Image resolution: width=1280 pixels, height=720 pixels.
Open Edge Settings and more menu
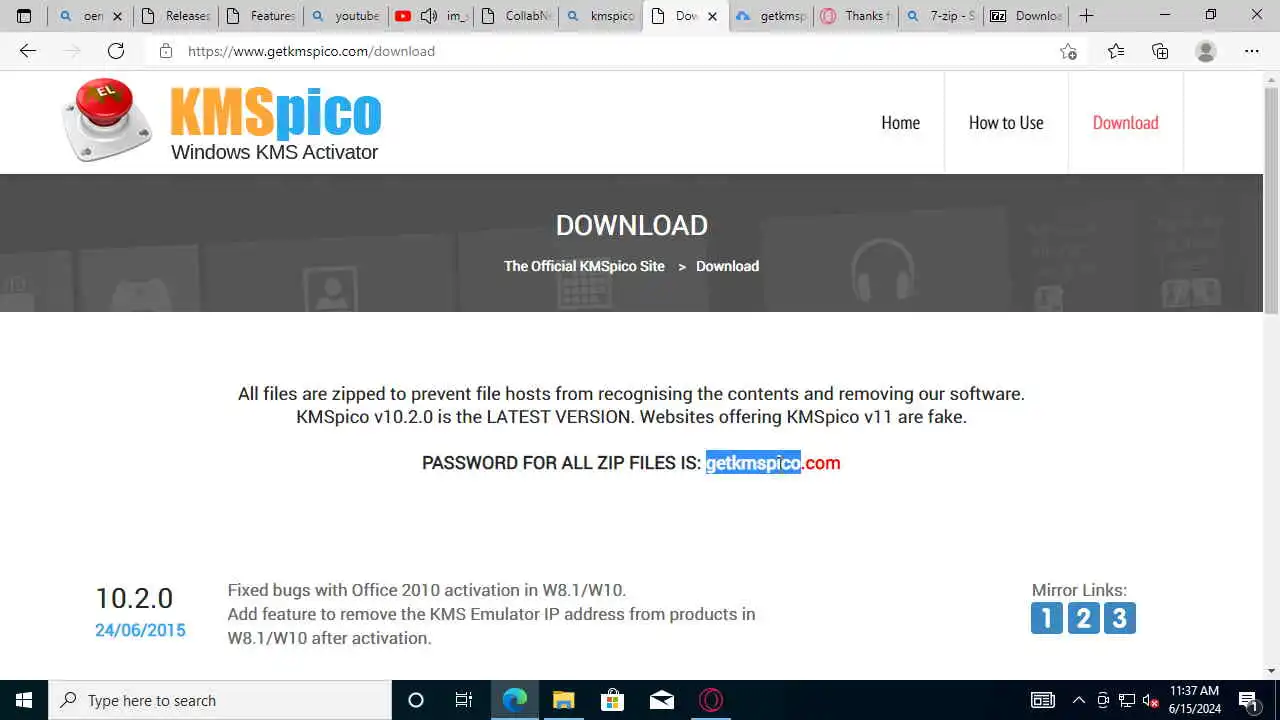[x=1252, y=51]
